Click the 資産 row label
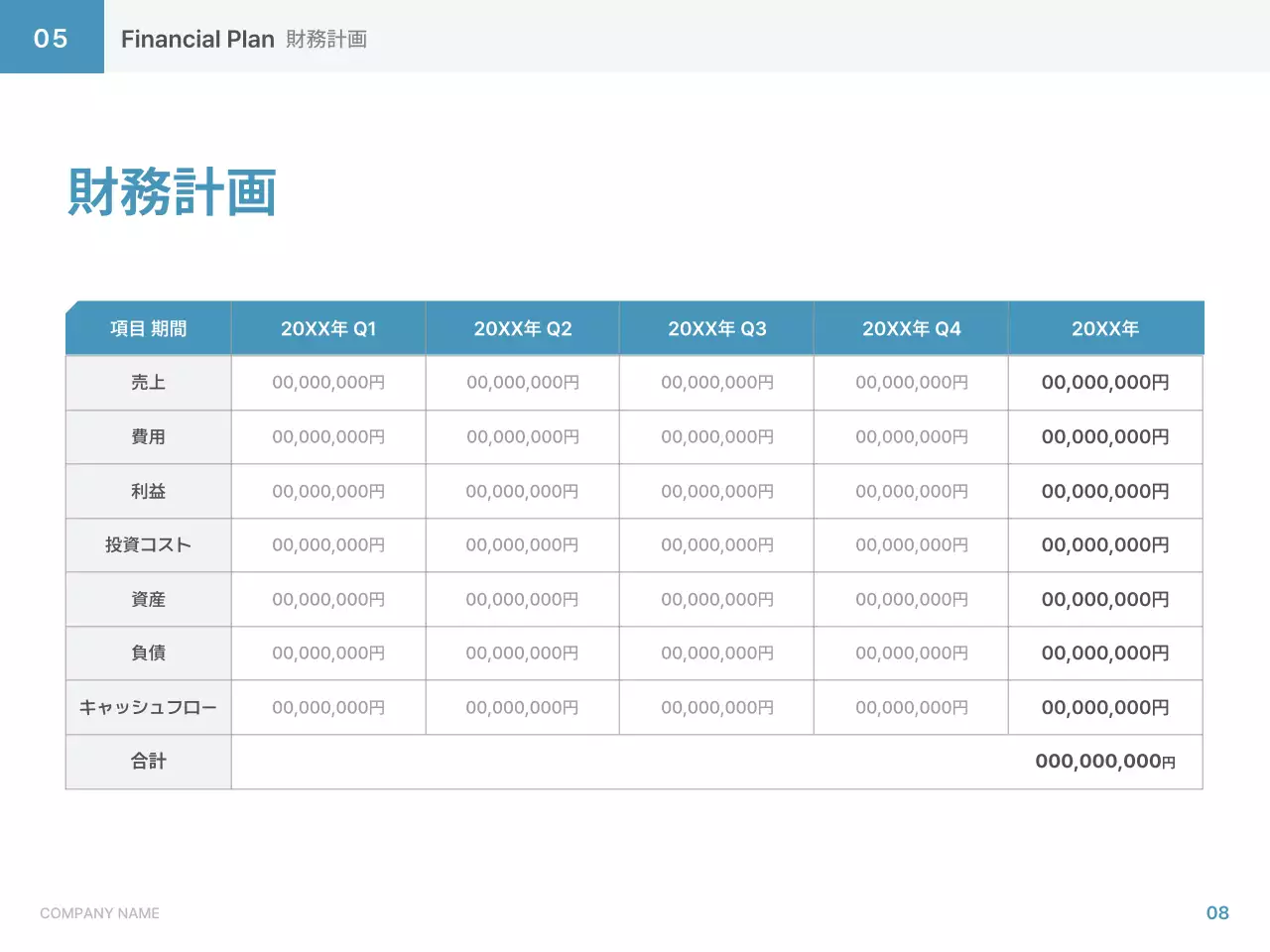 pyautogui.click(x=149, y=600)
